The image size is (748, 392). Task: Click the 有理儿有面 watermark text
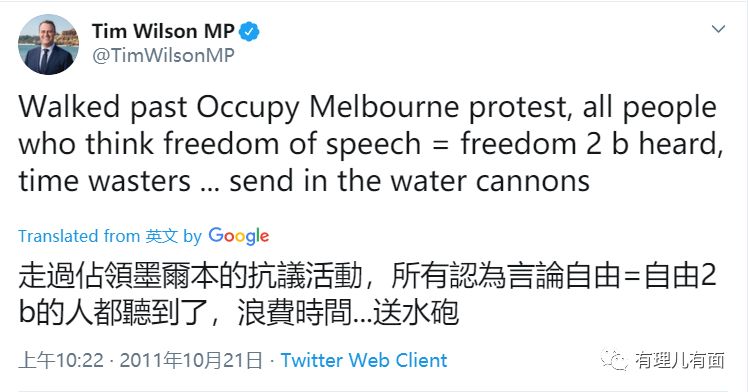(679, 361)
